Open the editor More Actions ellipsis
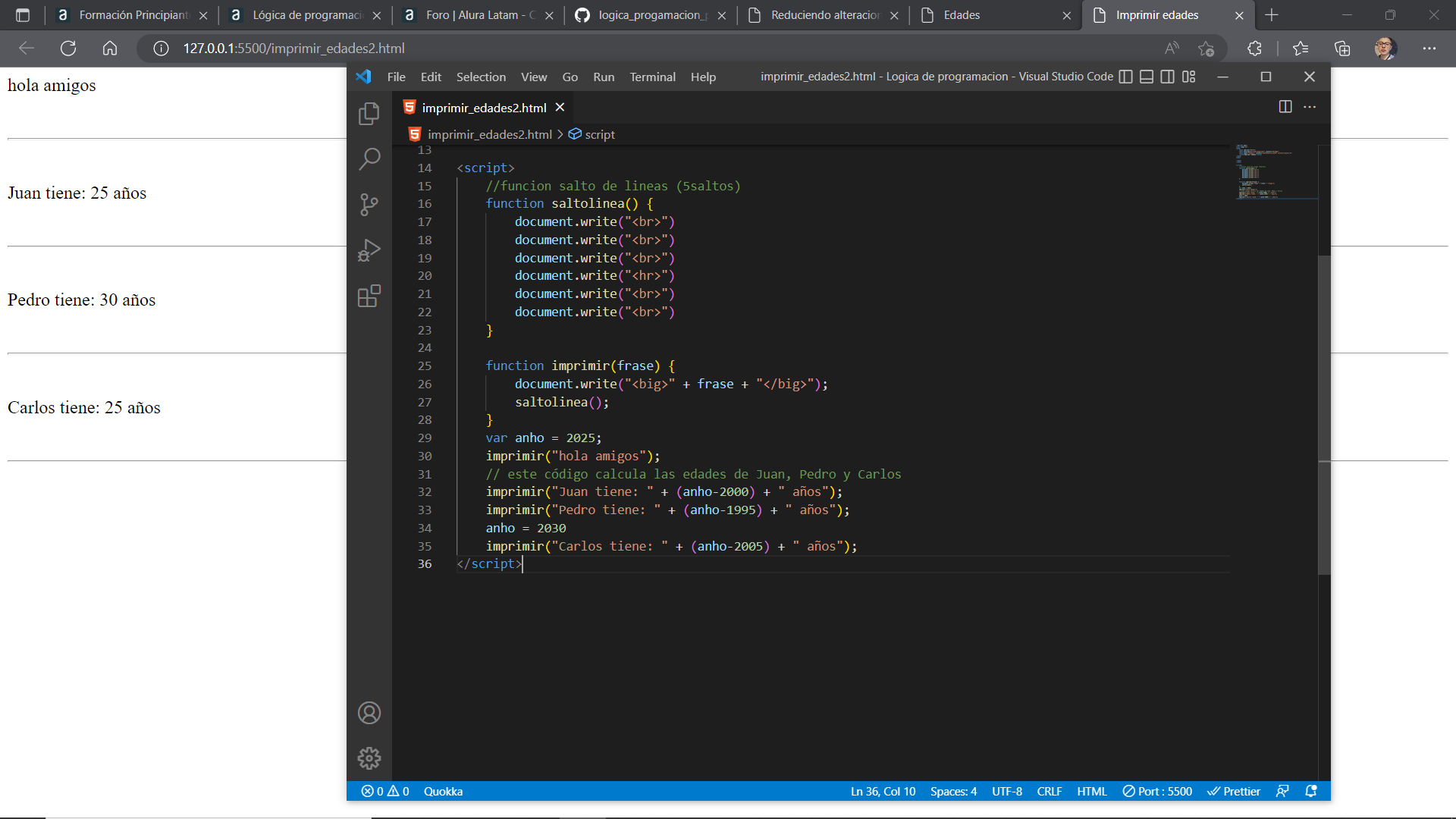 [1310, 107]
